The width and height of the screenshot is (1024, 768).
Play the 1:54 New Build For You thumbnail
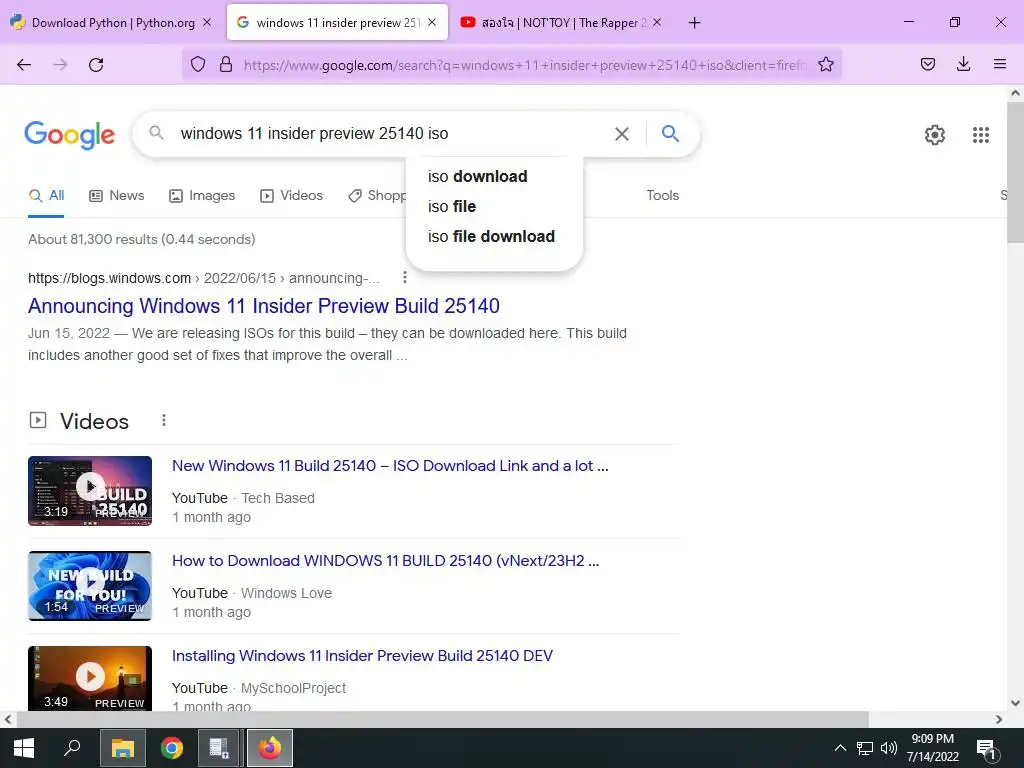point(90,586)
